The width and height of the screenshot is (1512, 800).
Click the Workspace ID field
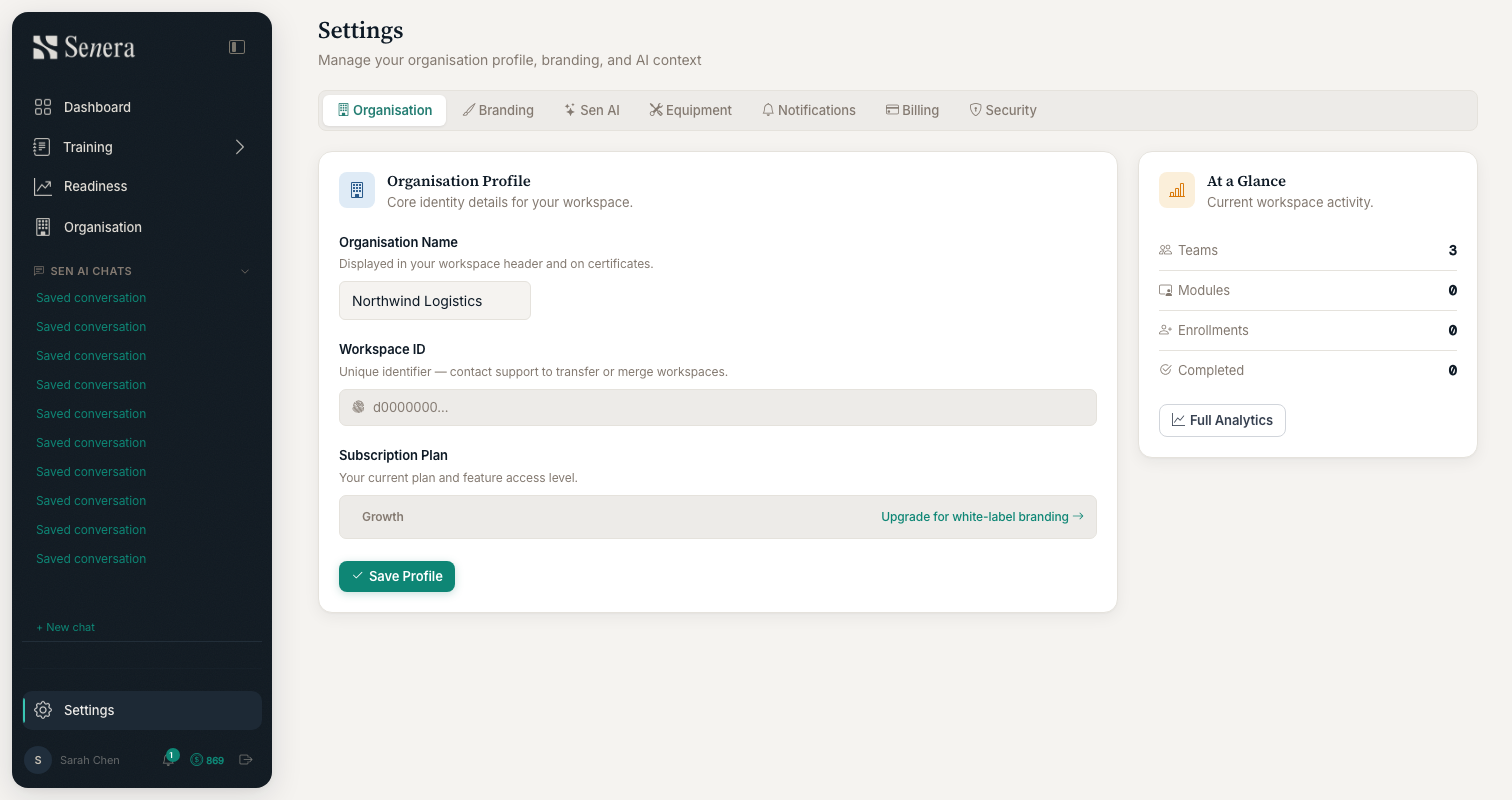(x=718, y=407)
